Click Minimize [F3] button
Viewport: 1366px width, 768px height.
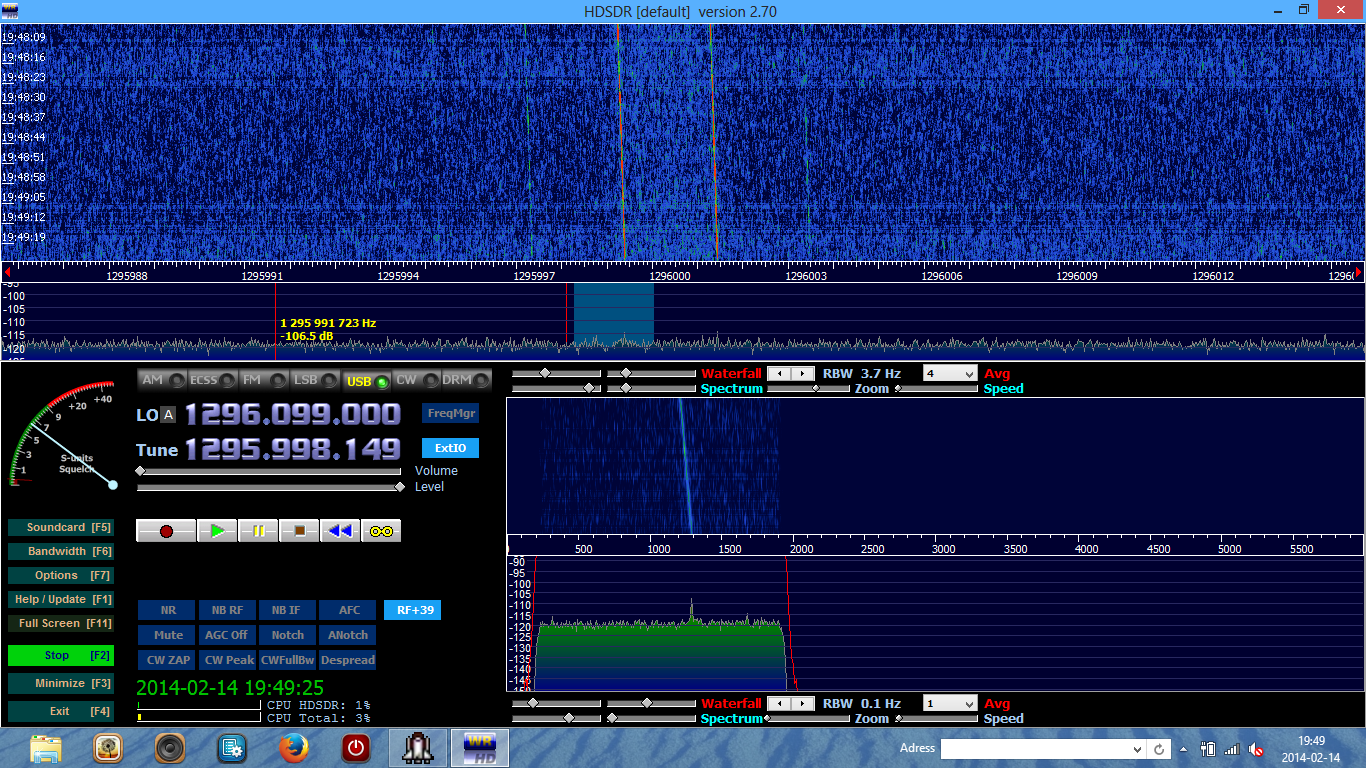60,683
